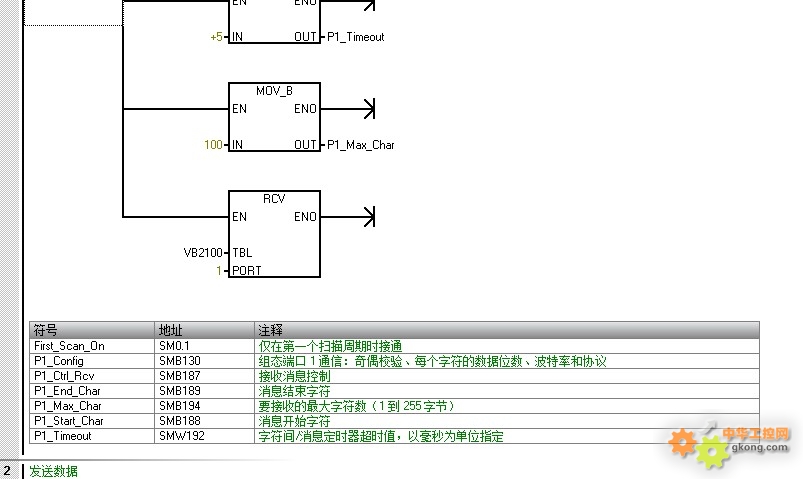Image resolution: width=803 pixels, height=479 pixels.
Task: Select the 字符间/消息定时器超时值 comment cell
Action: click(507, 436)
